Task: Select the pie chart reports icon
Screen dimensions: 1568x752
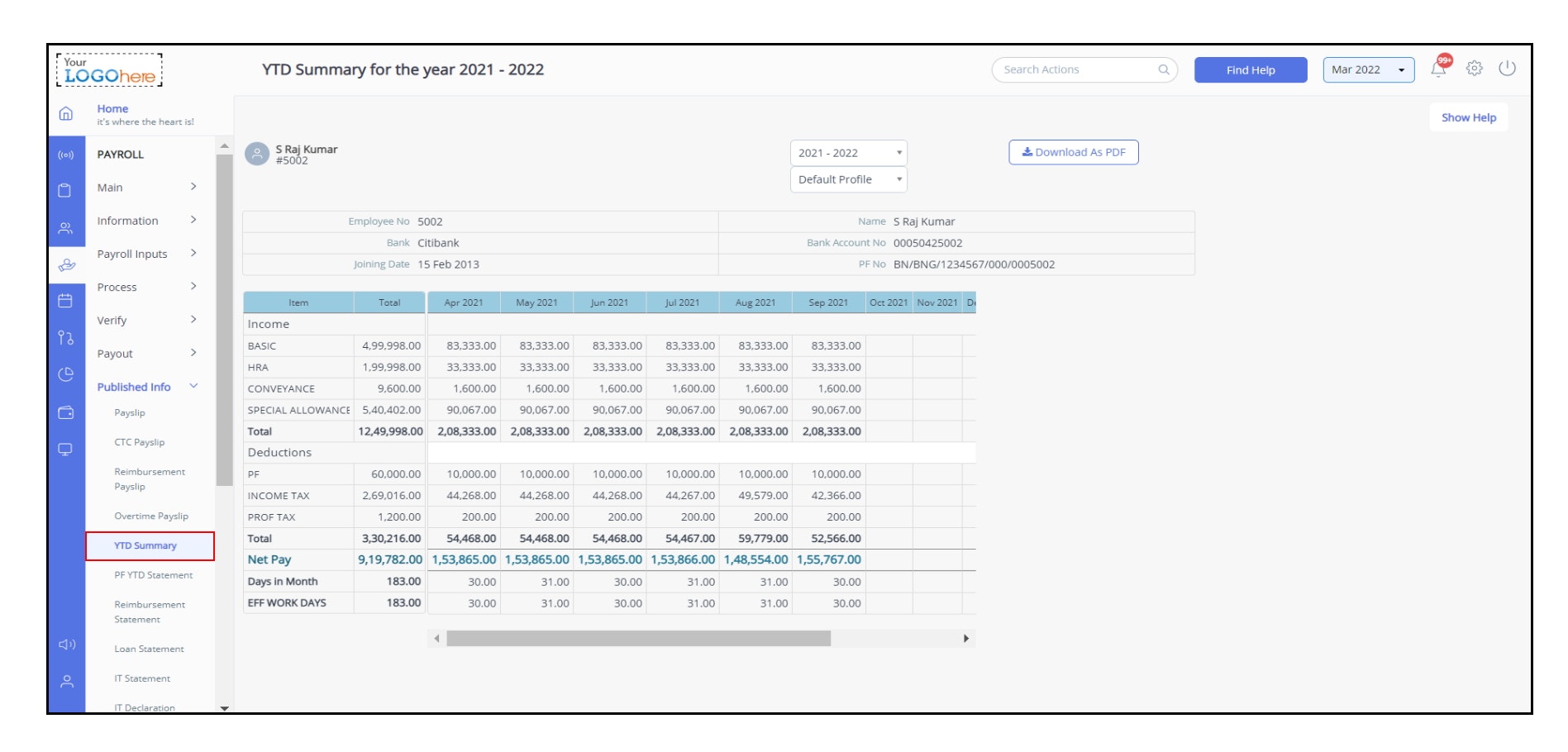Action: click(x=67, y=369)
